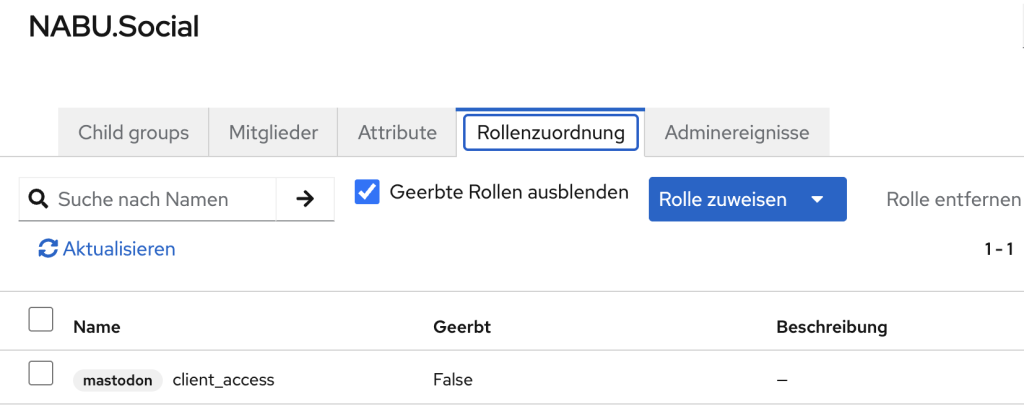This screenshot has width=1024, height=412.
Task: Select the client_access row checkbox
Action: [x=40, y=374]
